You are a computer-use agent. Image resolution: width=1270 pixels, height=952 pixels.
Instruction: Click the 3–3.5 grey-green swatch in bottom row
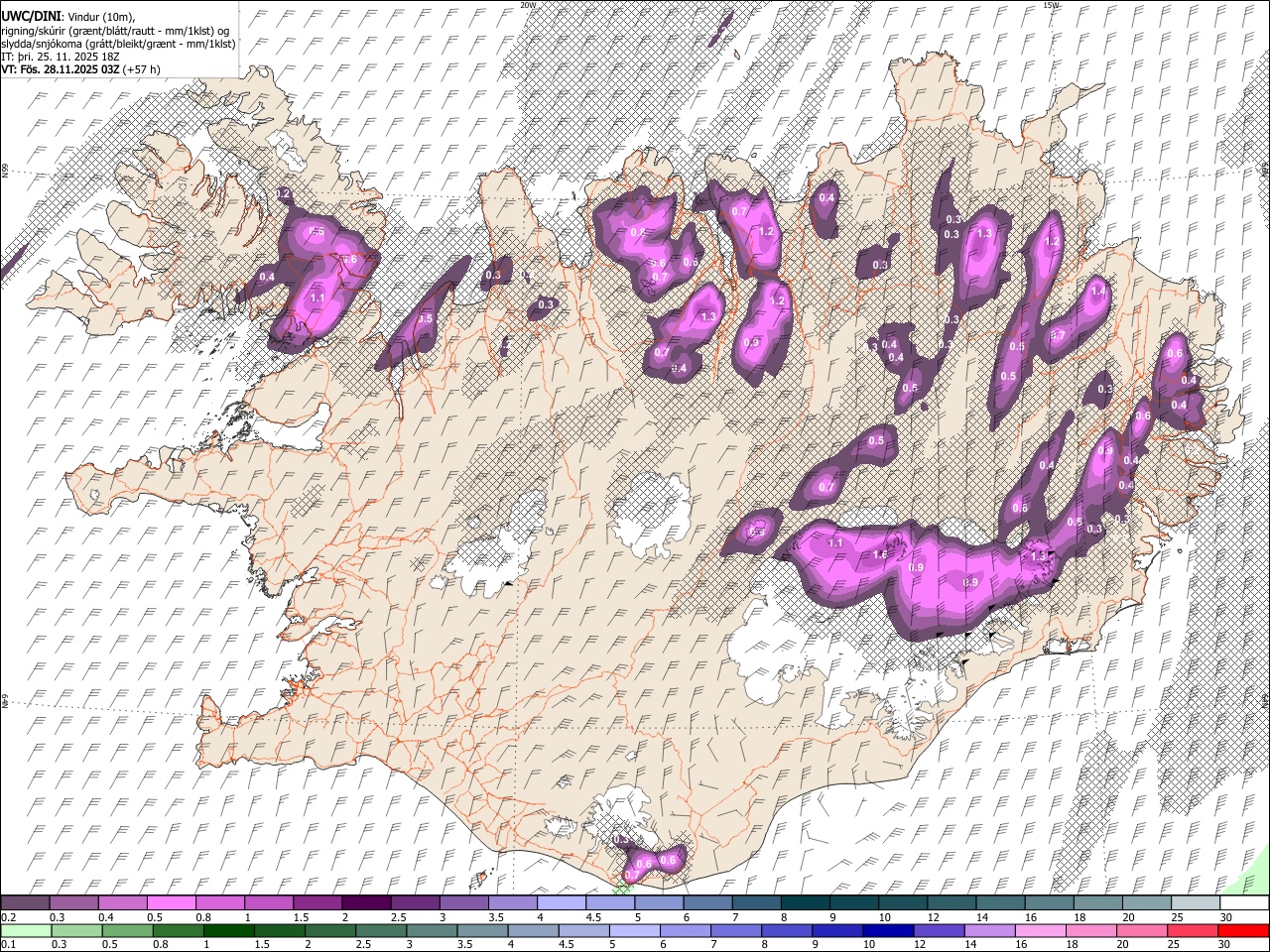[432, 930]
